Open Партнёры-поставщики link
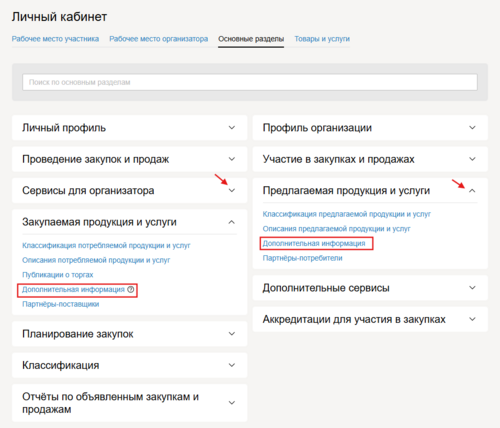Image resolution: width=500 pixels, height=428 pixels. 61,304
